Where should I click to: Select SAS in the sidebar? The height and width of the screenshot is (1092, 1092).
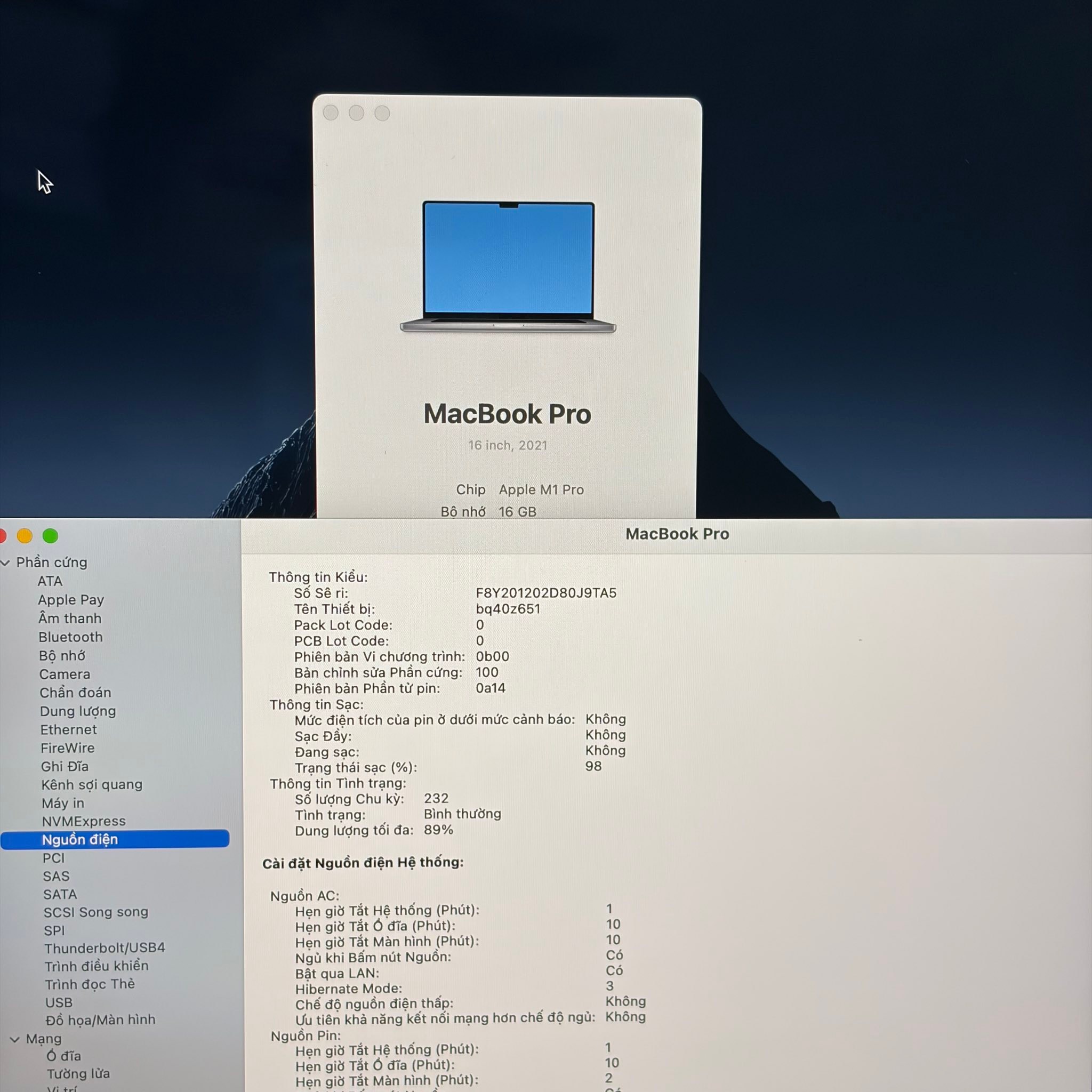(56, 876)
